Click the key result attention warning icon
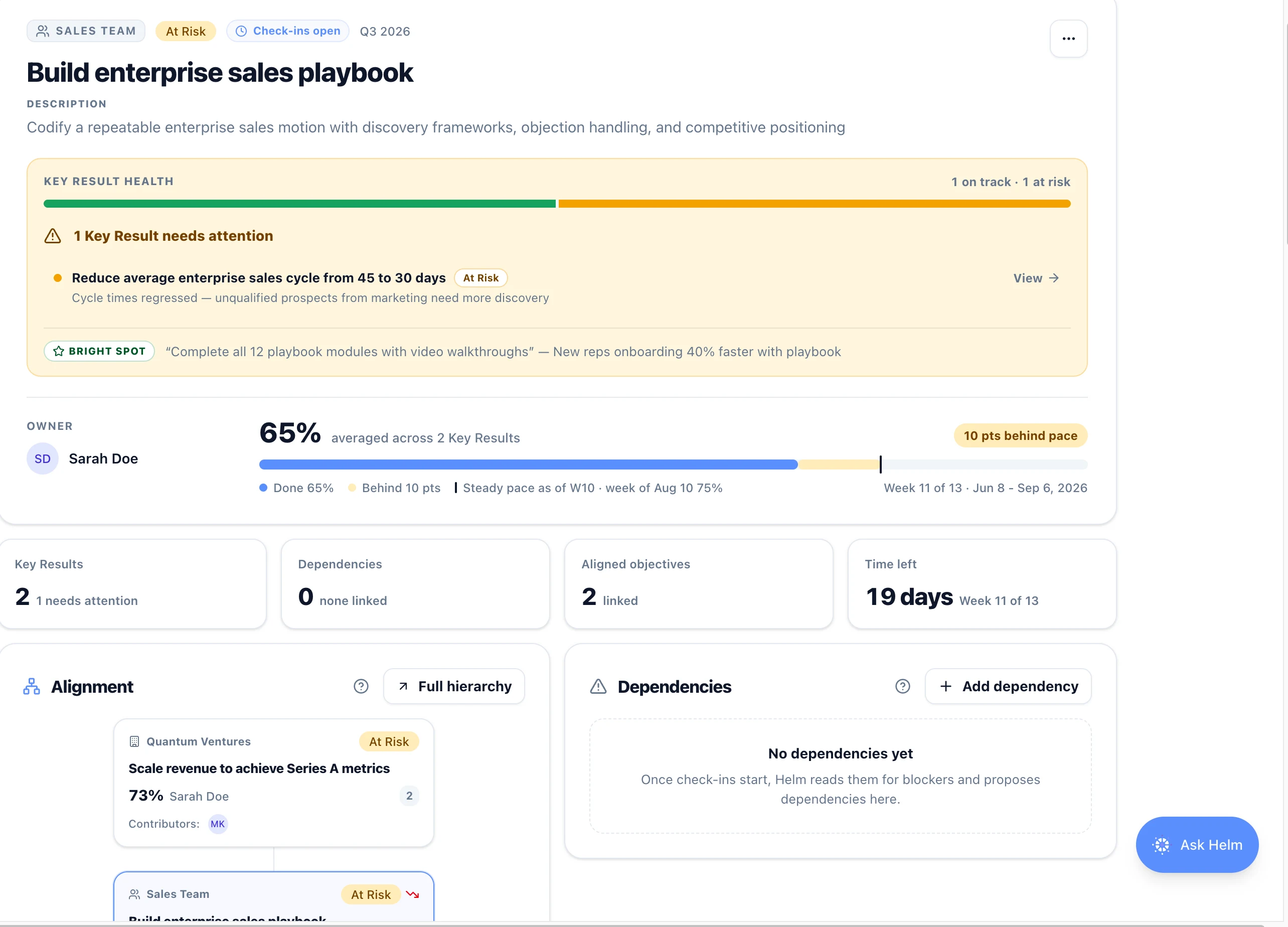The image size is (1288, 927). [53, 236]
